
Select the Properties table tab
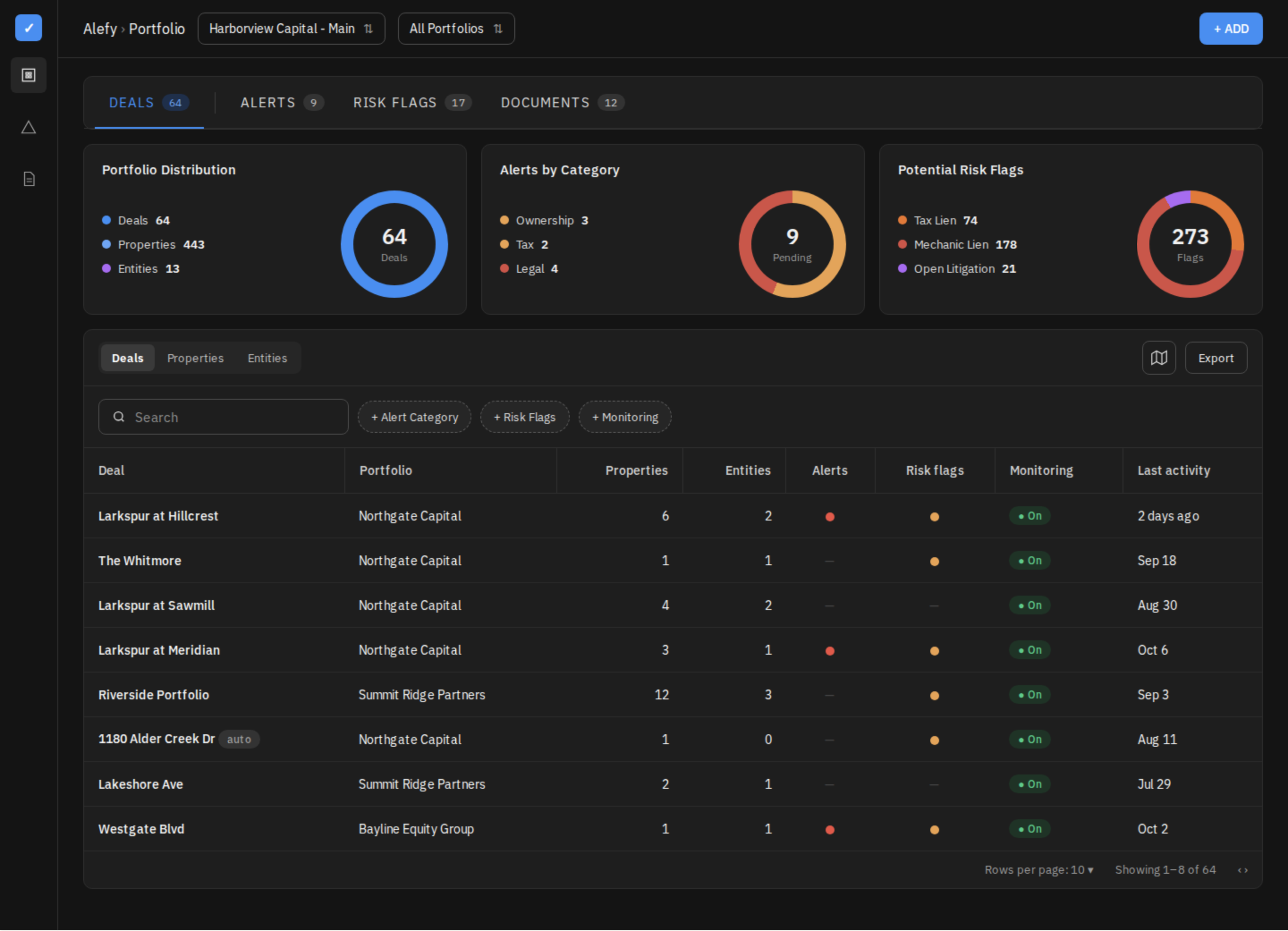pos(195,358)
